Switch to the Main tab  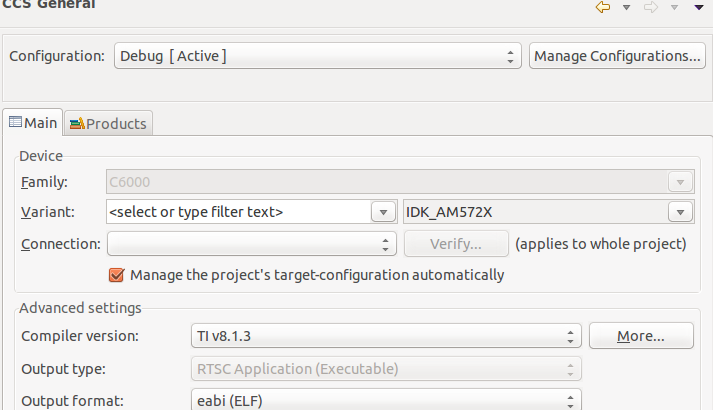[33, 122]
